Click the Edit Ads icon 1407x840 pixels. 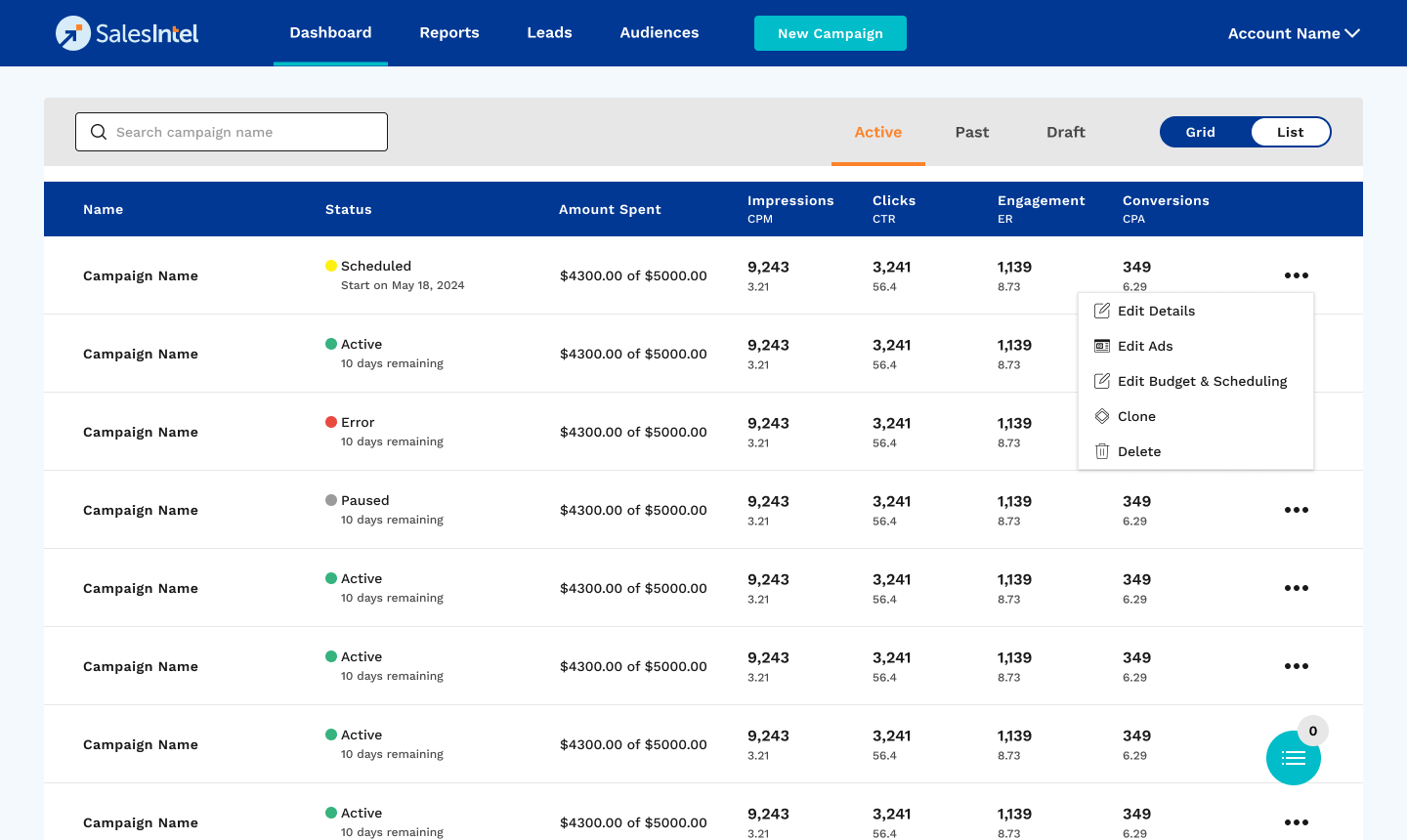1102,346
